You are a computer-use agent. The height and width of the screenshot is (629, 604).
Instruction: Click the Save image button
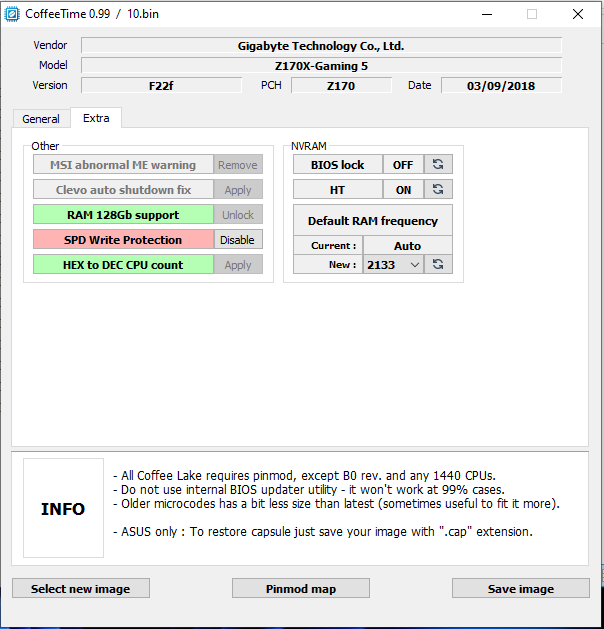click(x=521, y=588)
